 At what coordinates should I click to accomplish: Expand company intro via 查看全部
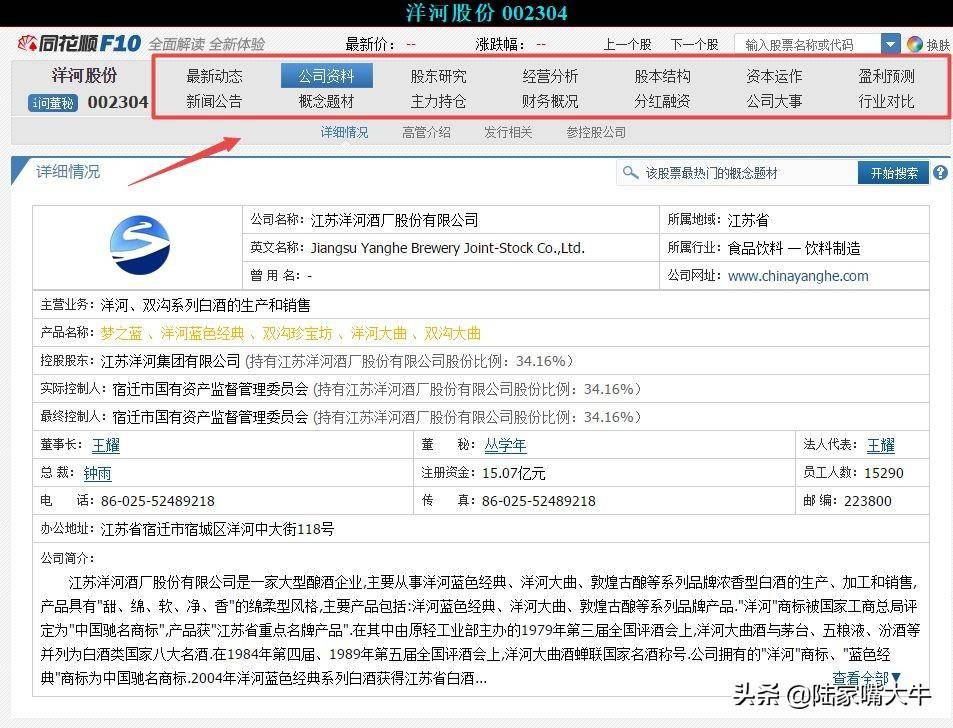[x=866, y=677]
